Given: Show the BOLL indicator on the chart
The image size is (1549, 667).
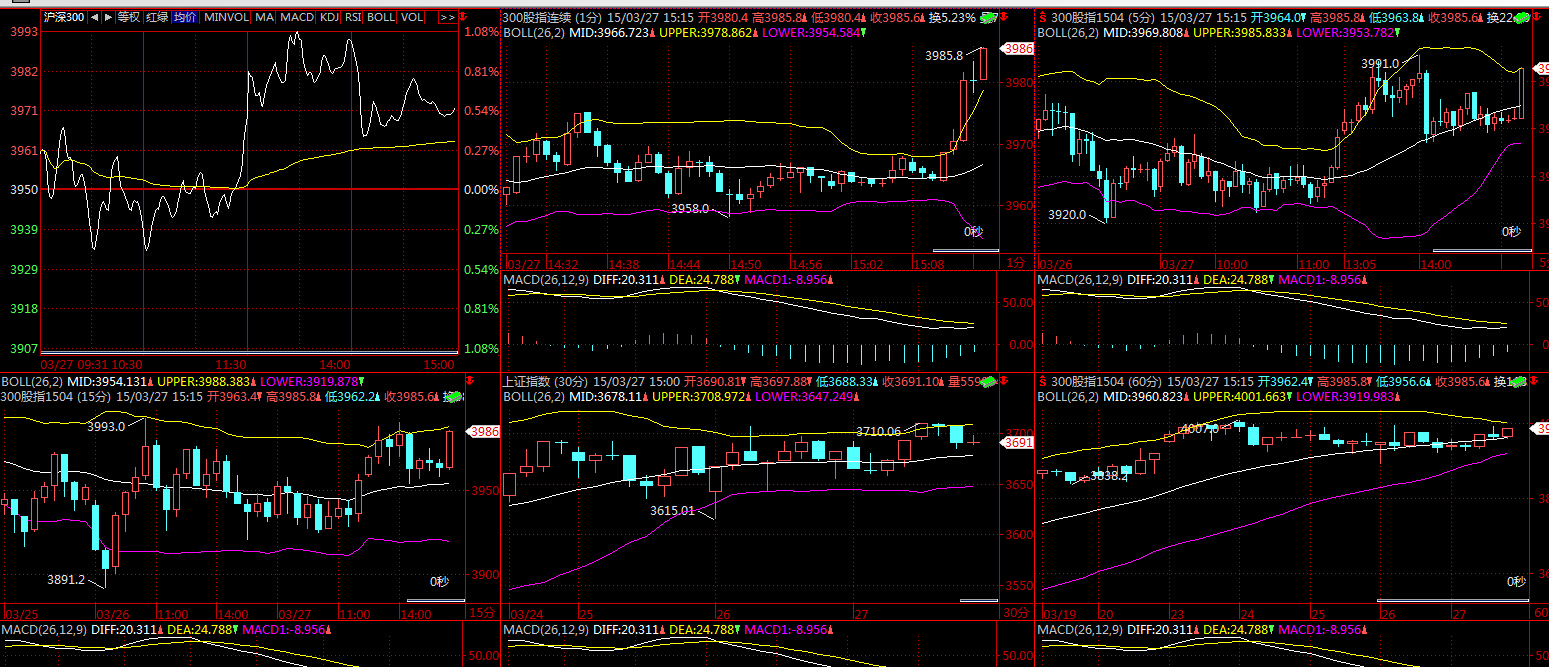Looking at the screenshot, I should click(x=380, y=18).
